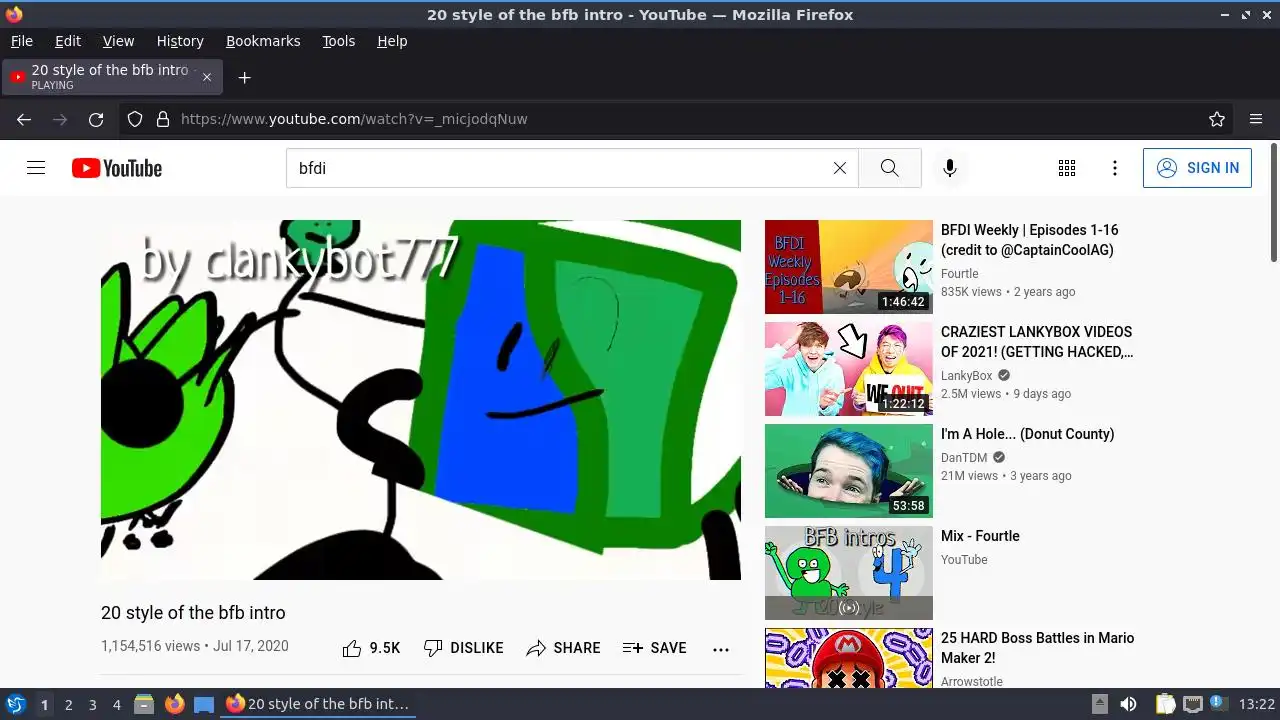This screenshot has height=720, width=1280.
Task: Bookmark this page with the star
Action: click(x=1217, y=119)
